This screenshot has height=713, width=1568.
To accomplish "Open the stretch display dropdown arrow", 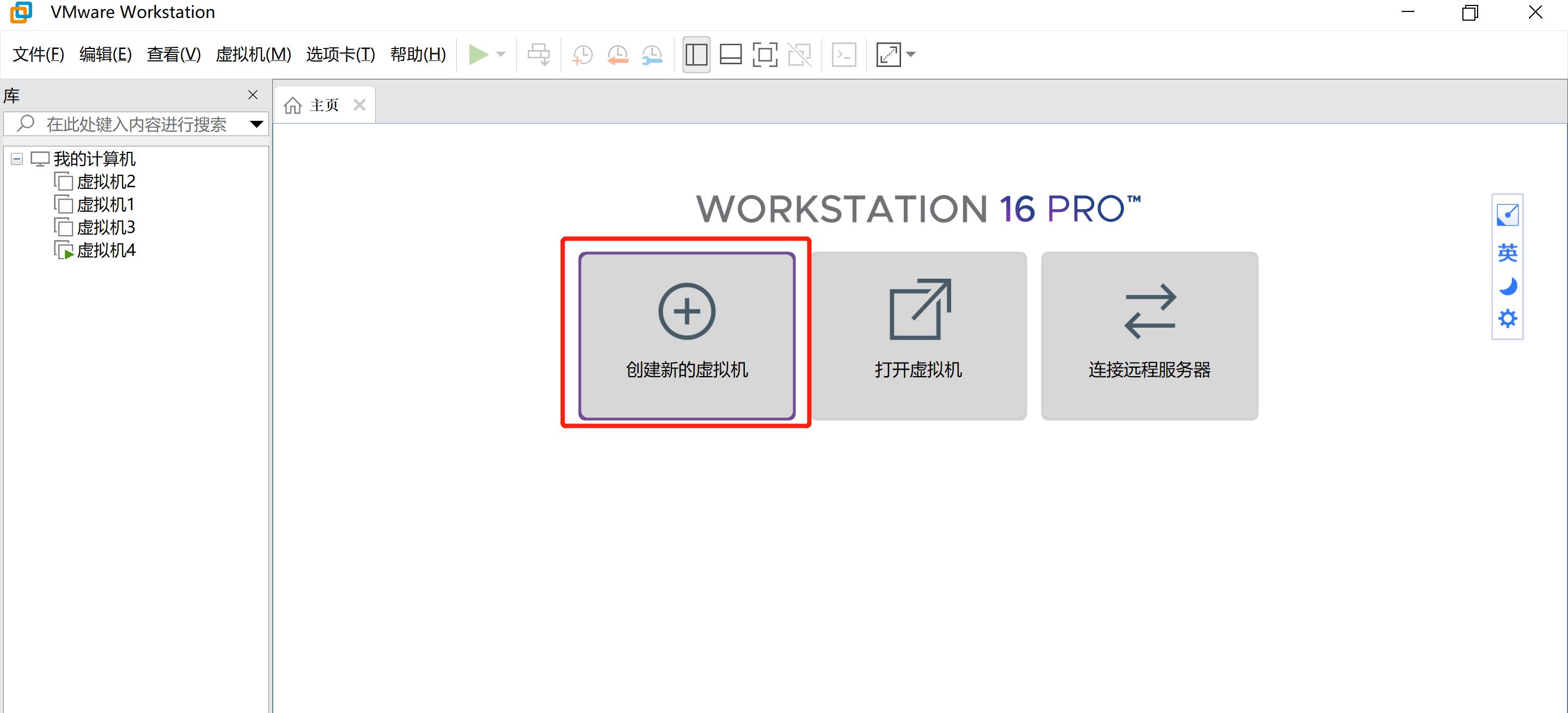I will [x=911, y=55].
